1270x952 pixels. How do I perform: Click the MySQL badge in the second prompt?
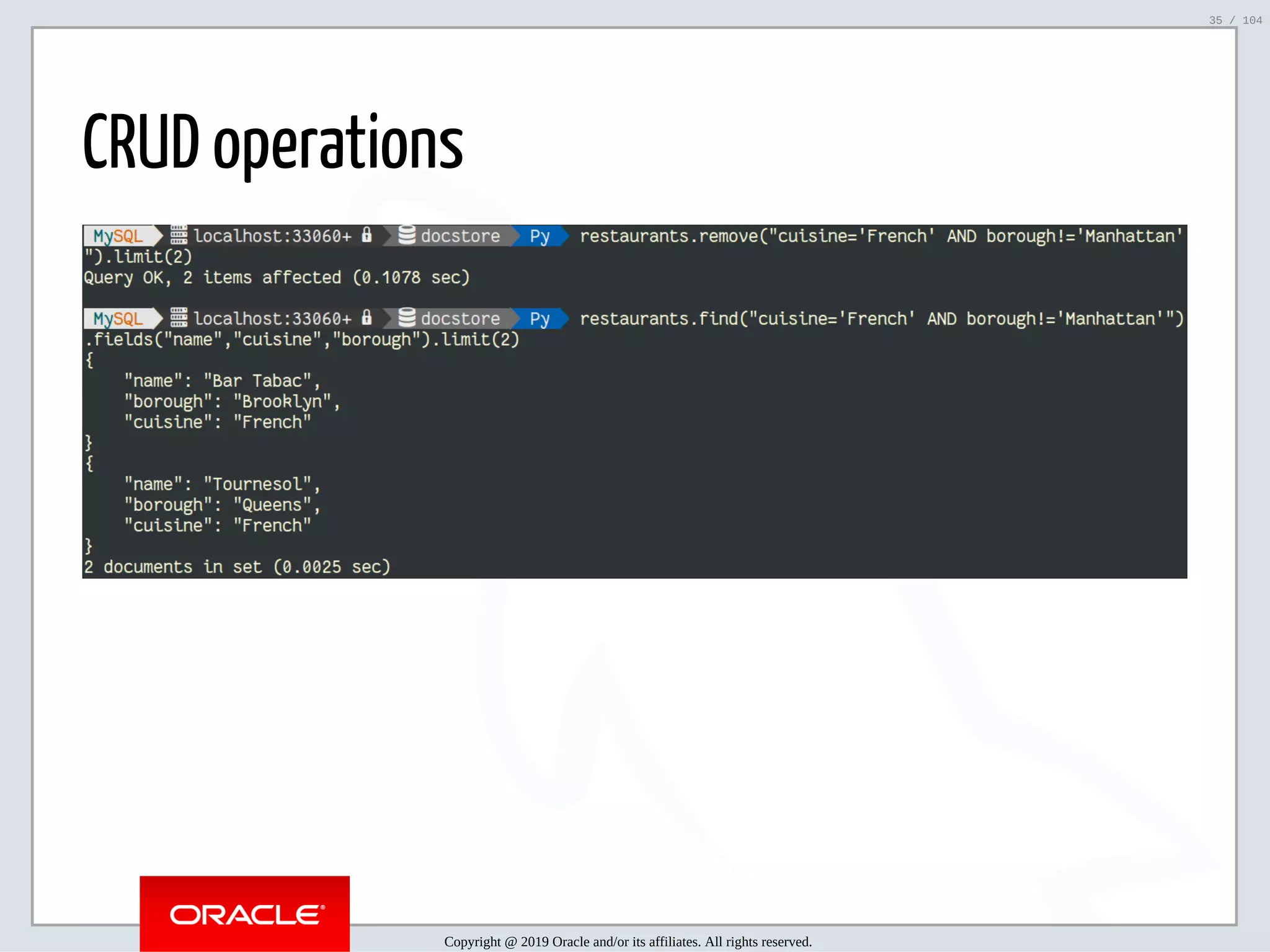pyautogui.click(x=118, y=319)
